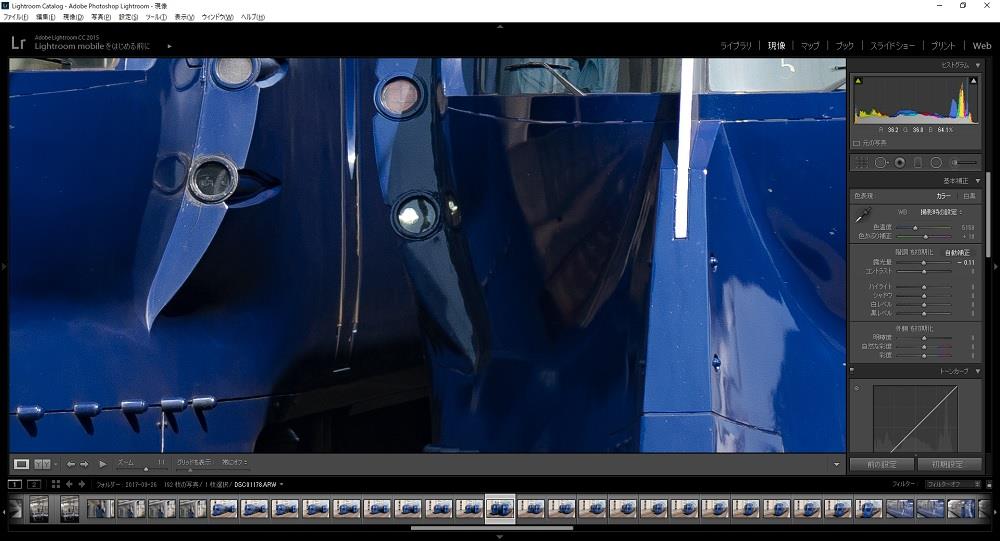Select the radial filter tool
The width and height of the screenshot is (1000, 541).
click(936, 163)
